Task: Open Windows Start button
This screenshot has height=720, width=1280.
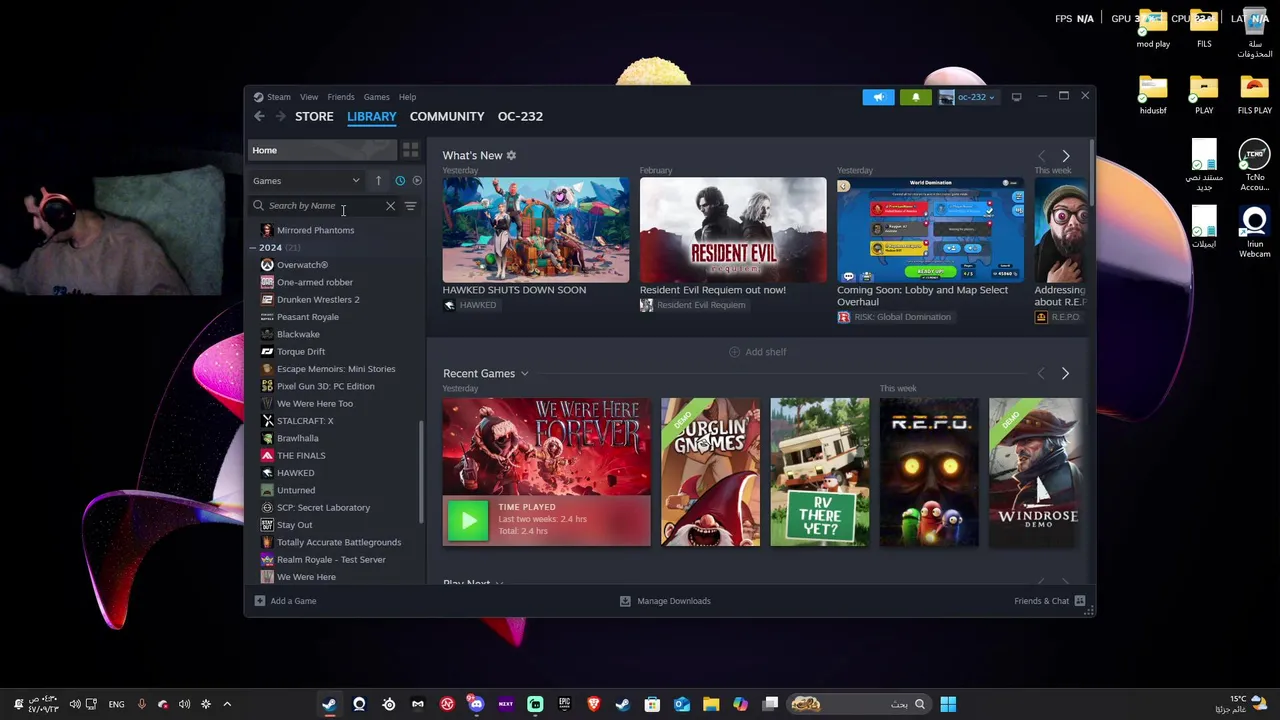Action: point(948,704)
